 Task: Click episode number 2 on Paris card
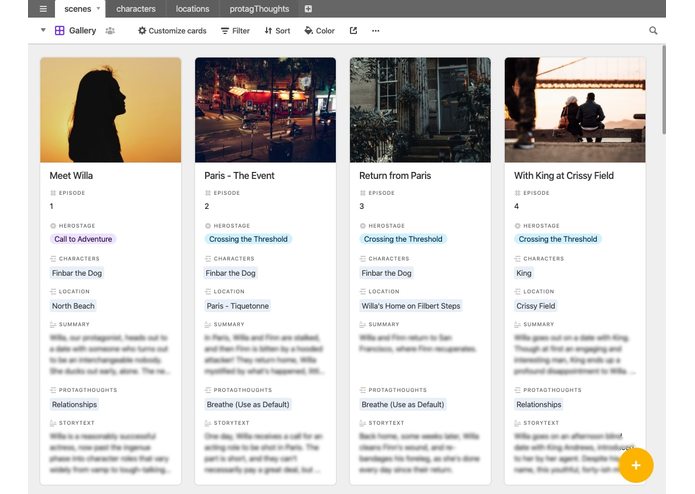click(207, 206)
